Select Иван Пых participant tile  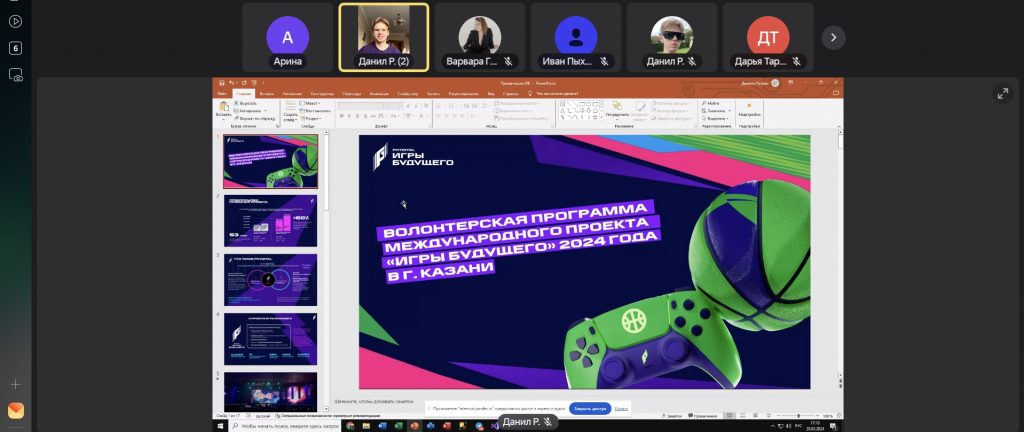point(576,37)
